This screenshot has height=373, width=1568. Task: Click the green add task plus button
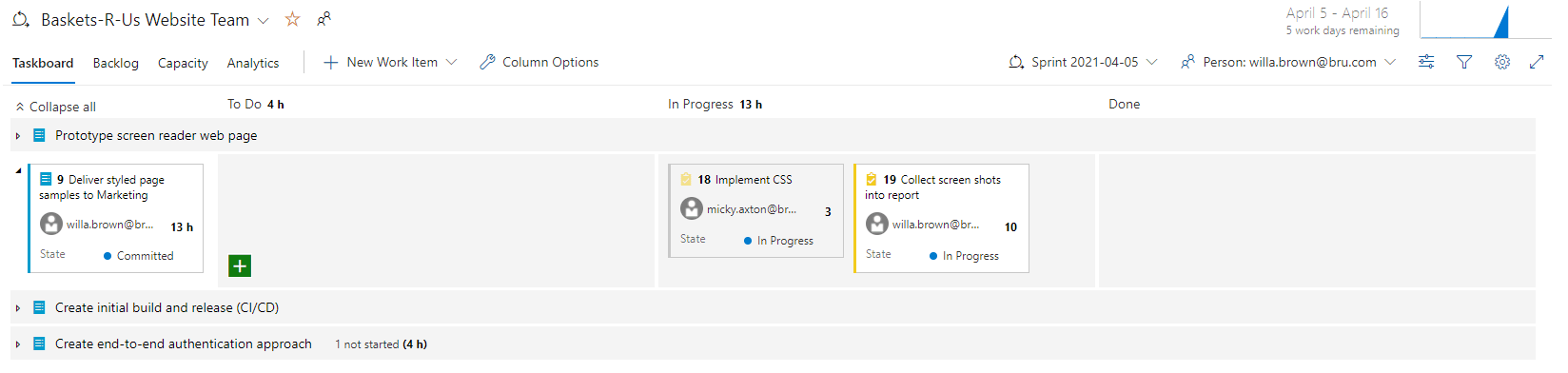[240, 265]
